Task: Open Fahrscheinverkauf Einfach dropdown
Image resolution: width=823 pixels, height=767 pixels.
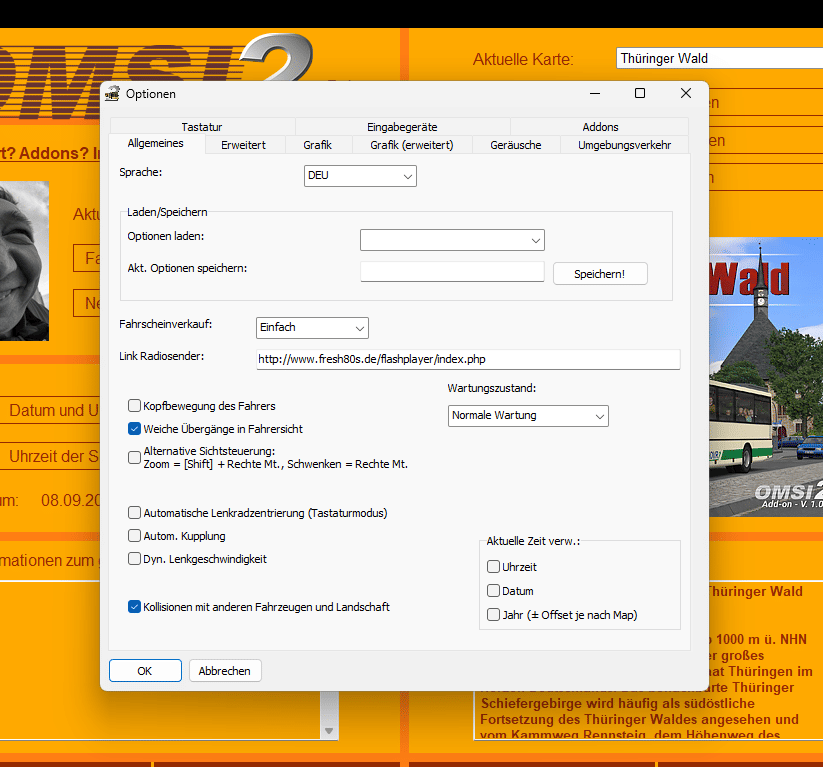Action: 312,328
